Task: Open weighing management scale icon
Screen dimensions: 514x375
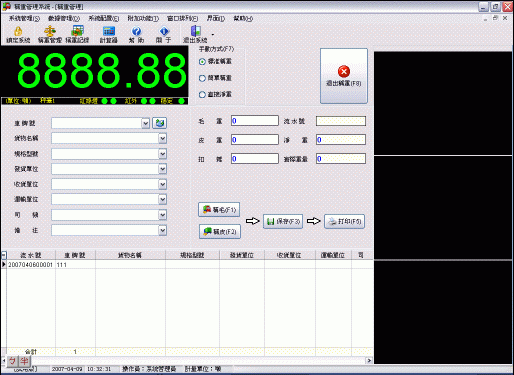Action: pyautogui.click(x=50, y=31)
